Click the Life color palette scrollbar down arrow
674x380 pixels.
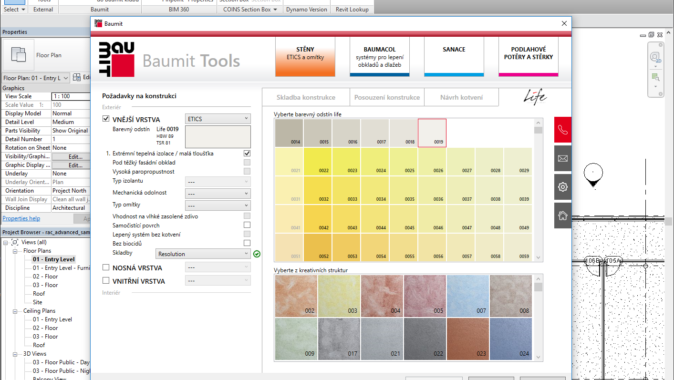pyautogui.click(x=538, y=257)
